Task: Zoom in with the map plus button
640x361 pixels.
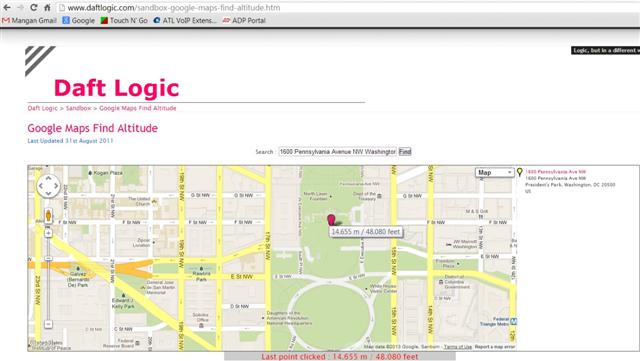Action: click(x=48, y=233)
